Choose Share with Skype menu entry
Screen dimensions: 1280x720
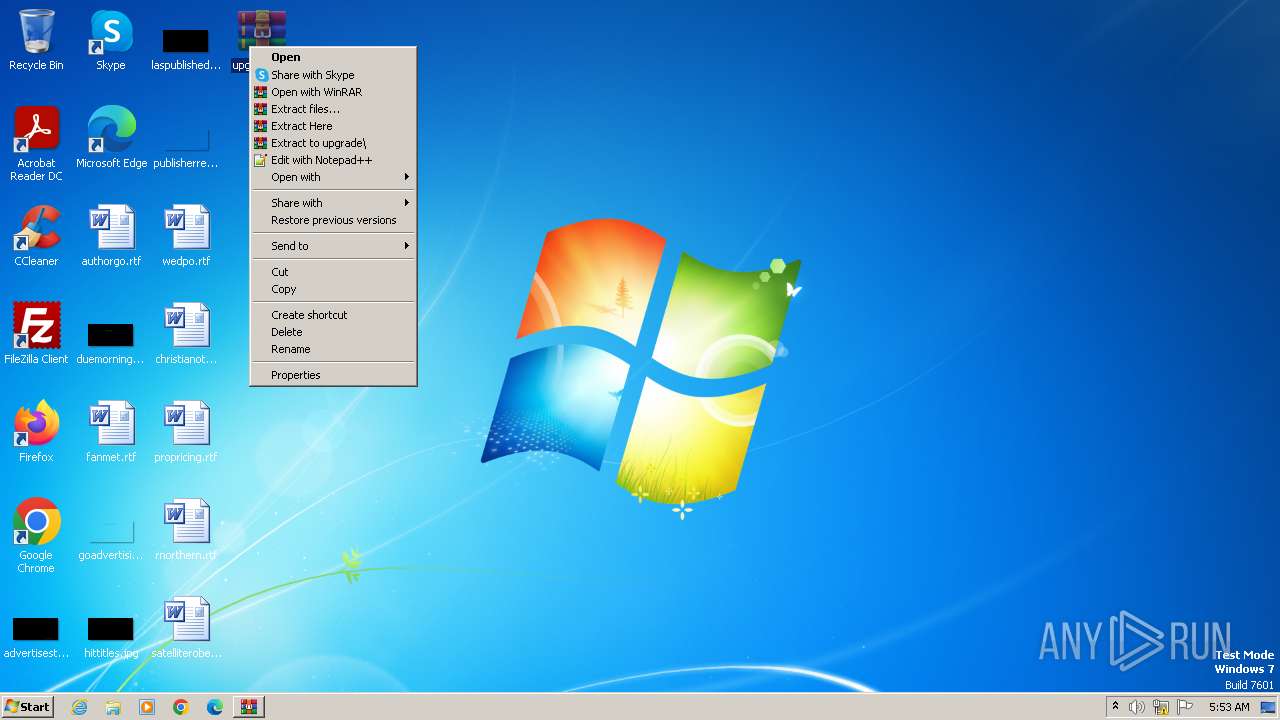(333, 75)
